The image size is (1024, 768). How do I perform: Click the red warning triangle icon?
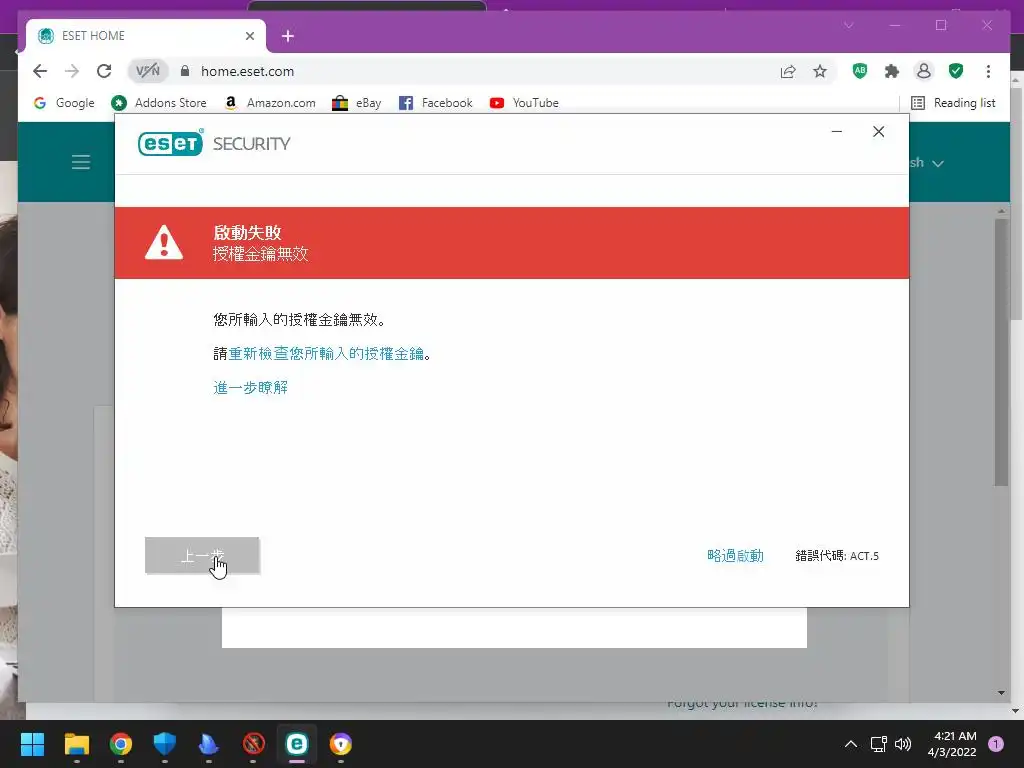click(164, 242)
